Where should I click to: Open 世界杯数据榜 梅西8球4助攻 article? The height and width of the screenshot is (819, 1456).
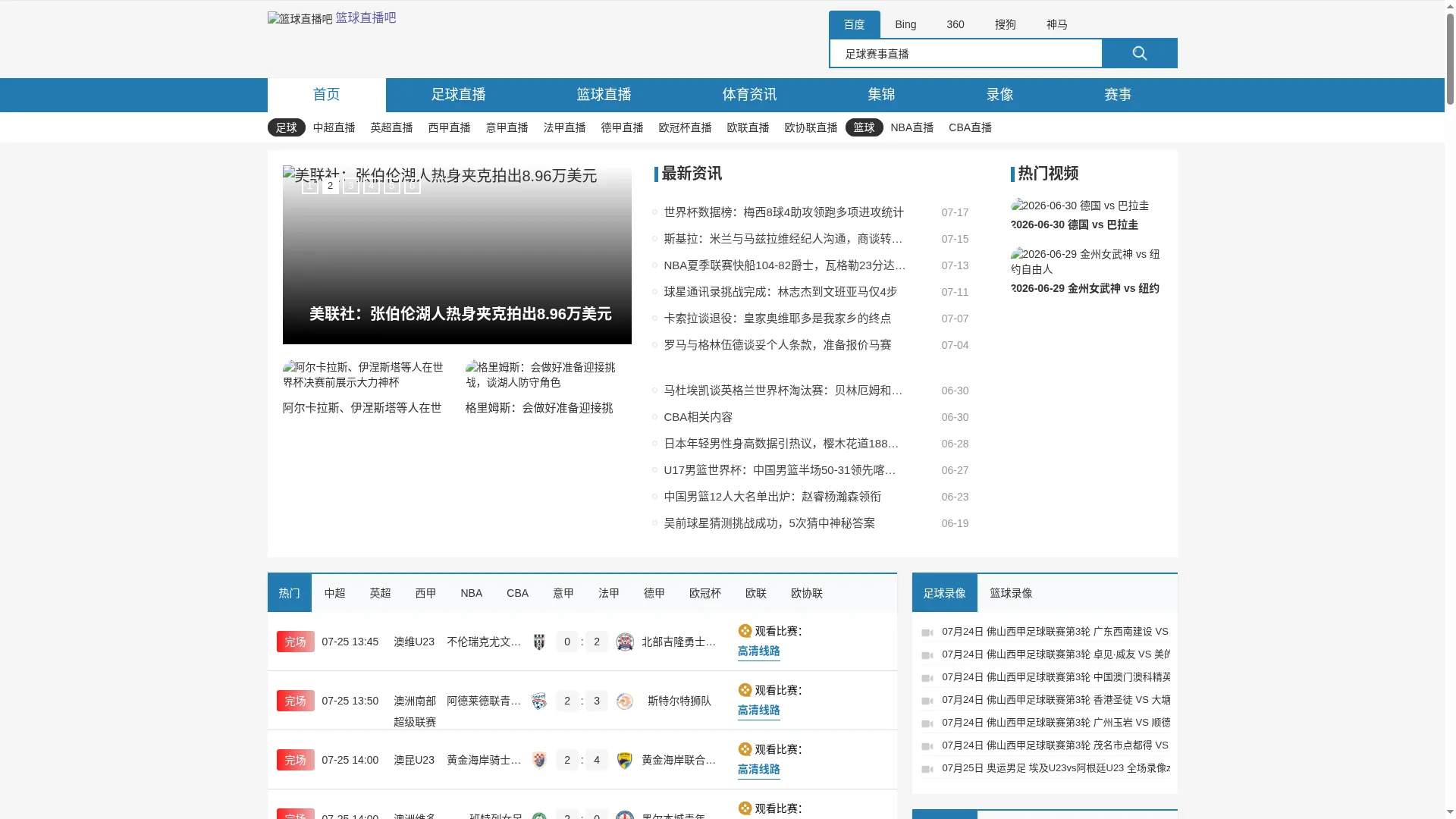tap(783, 212)
